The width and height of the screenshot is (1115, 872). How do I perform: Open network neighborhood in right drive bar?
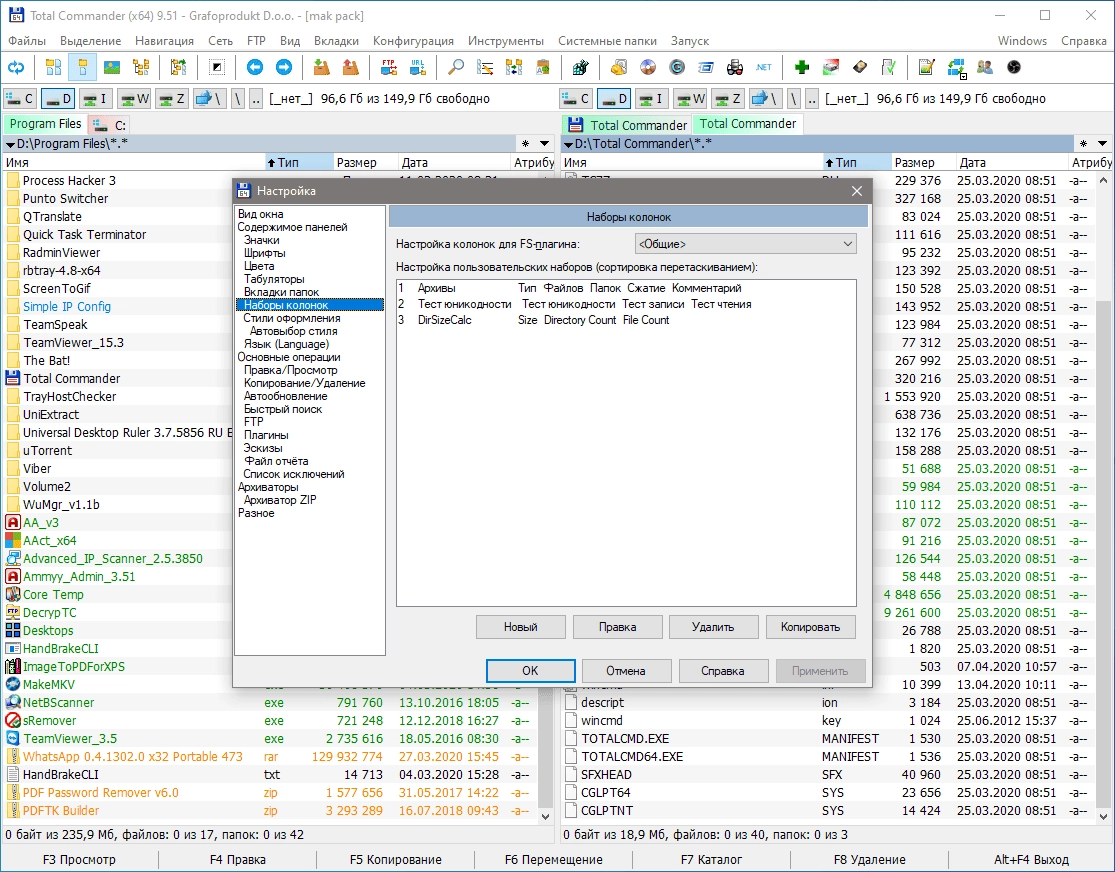pyautogui.click(x=766, y=99)
